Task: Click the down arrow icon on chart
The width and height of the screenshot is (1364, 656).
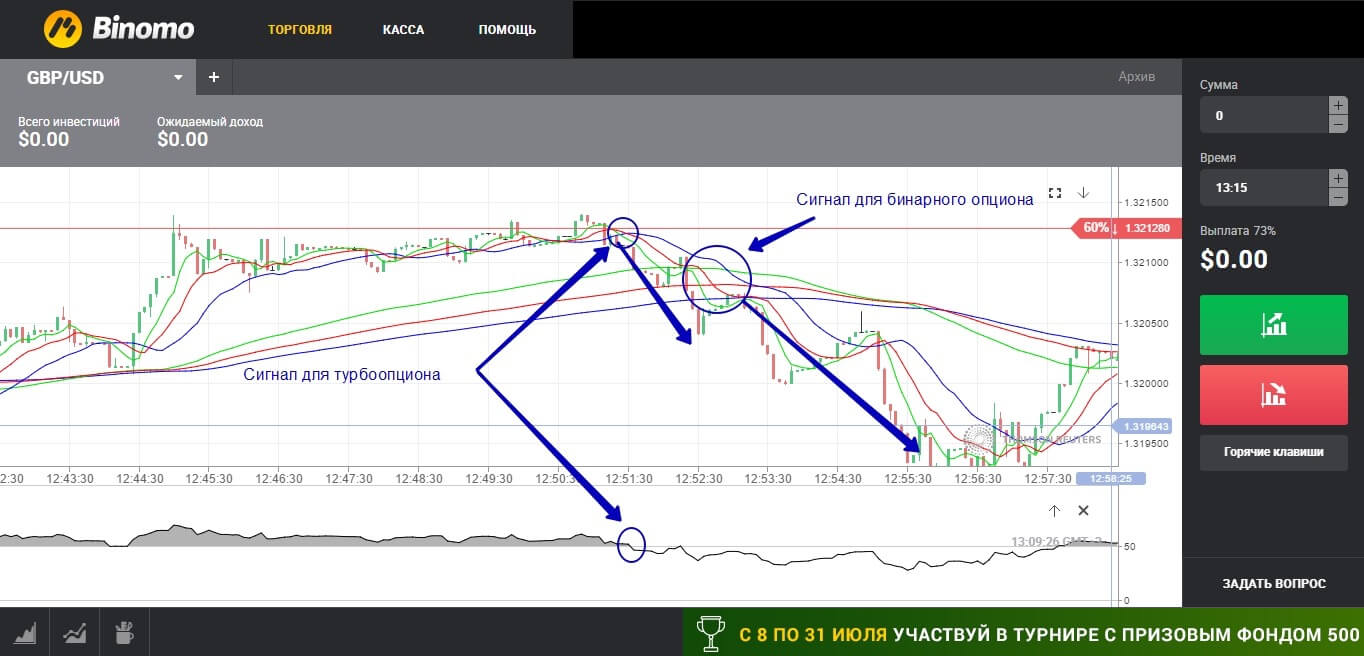Action: [x=1083, y=193]
